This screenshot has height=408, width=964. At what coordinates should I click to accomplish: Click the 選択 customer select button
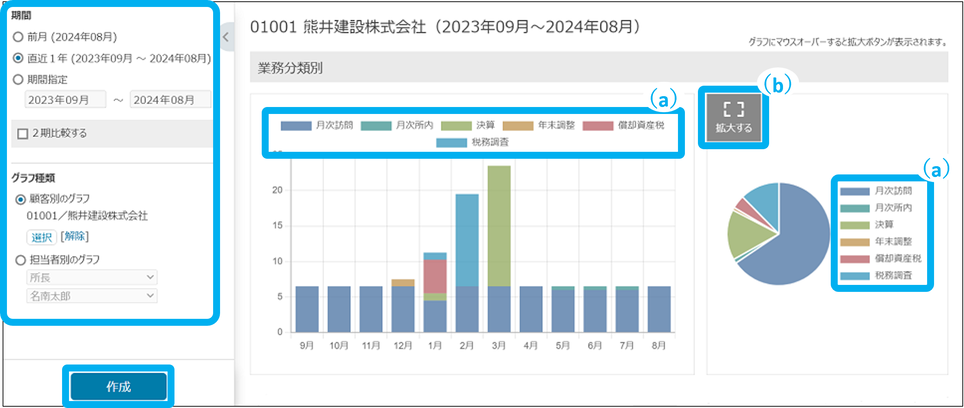point(41,236)
